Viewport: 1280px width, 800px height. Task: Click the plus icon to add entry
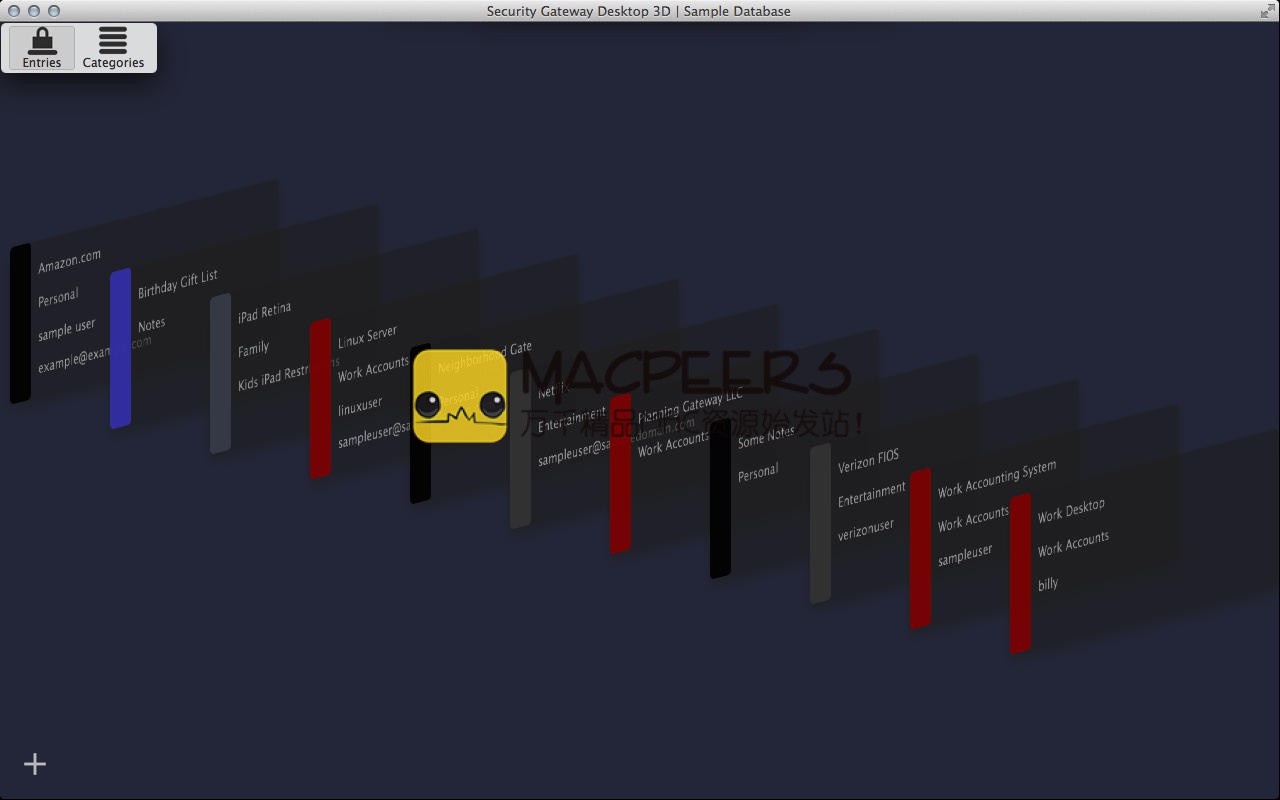35,764
